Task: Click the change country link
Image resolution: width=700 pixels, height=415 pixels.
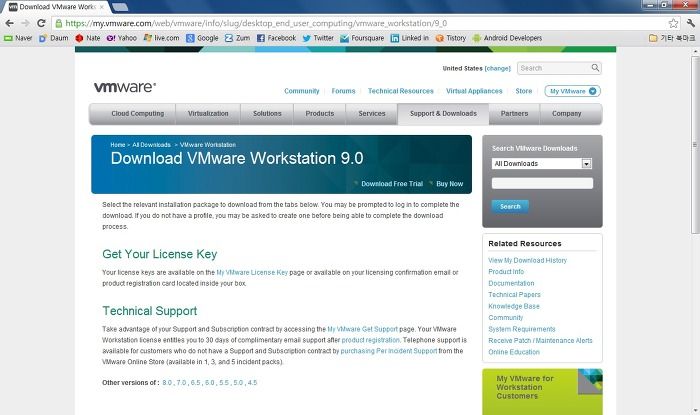Action: pyautogui.click(x=497, y=68)
